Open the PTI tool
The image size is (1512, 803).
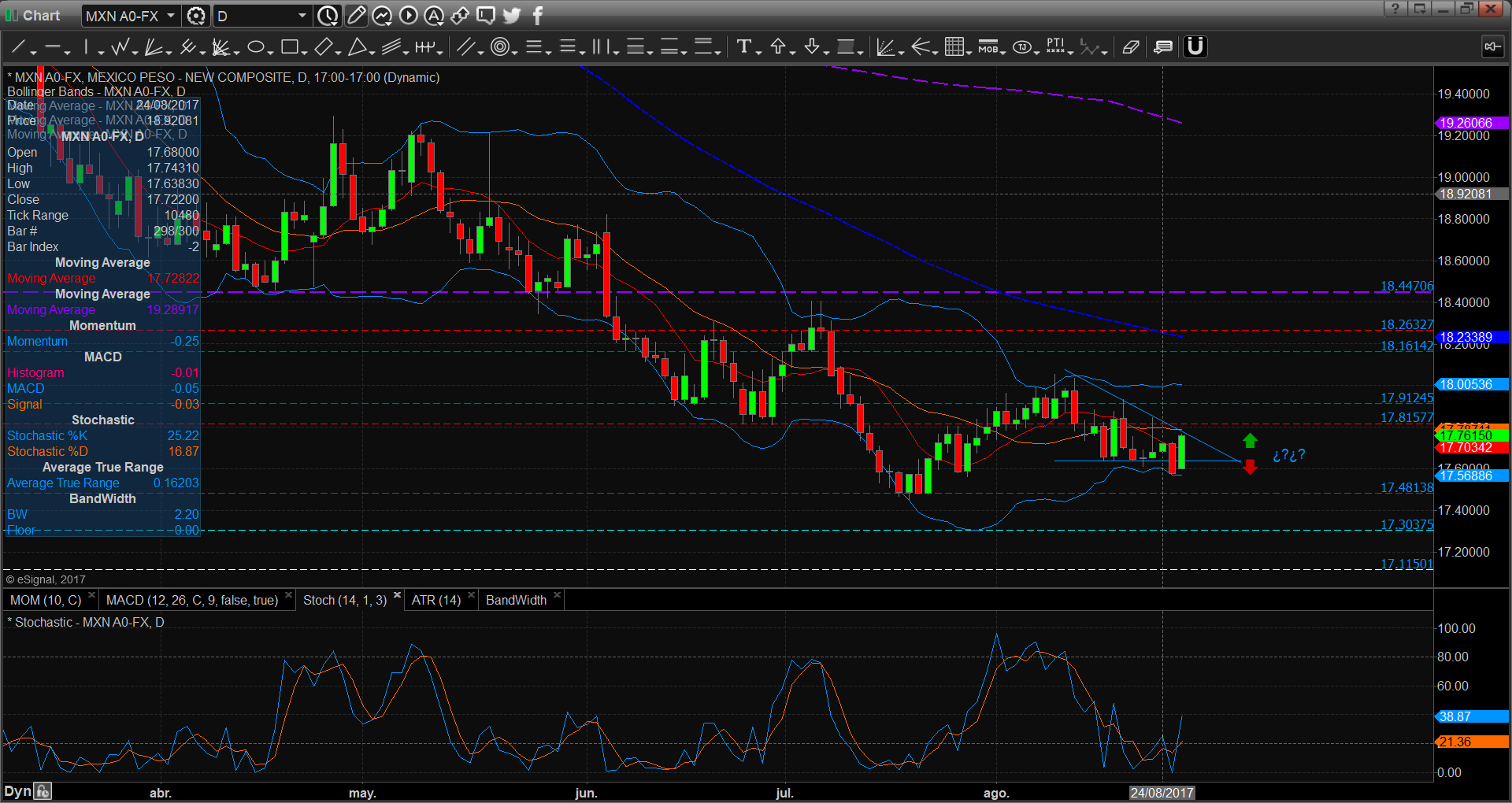[1055, 47]
